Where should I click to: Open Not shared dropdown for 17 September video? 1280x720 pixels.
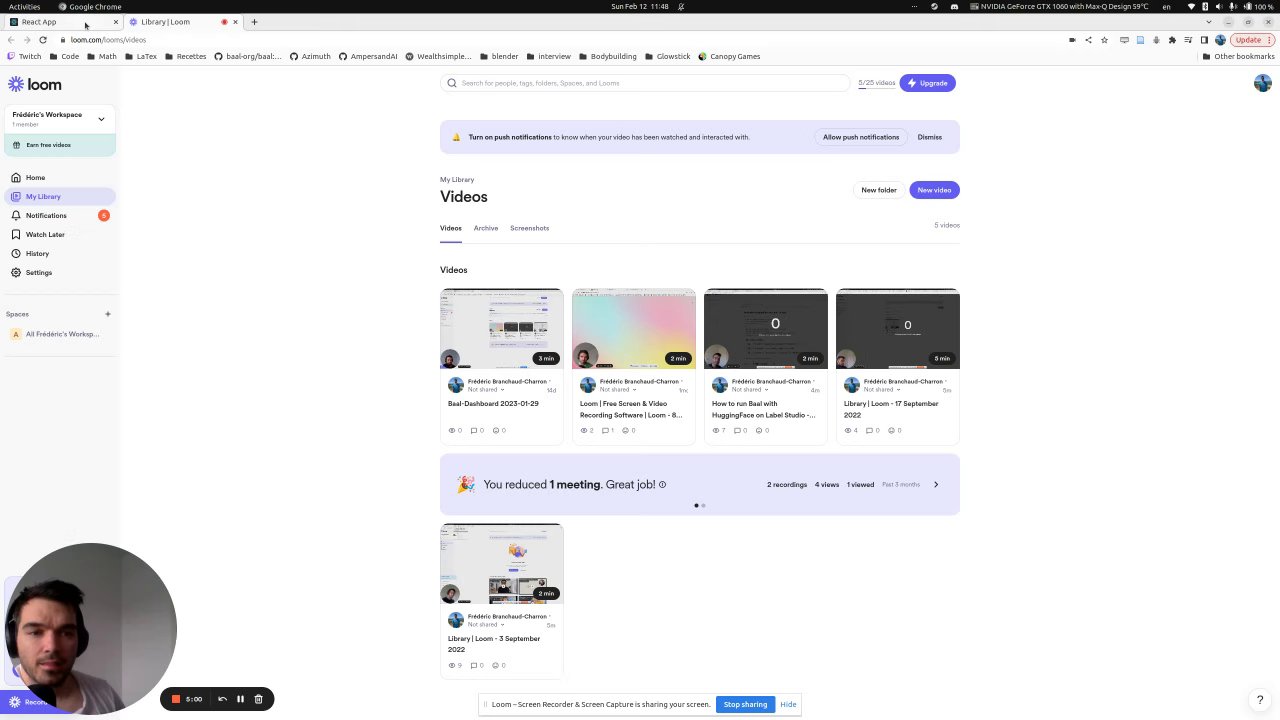coord(882,389)
